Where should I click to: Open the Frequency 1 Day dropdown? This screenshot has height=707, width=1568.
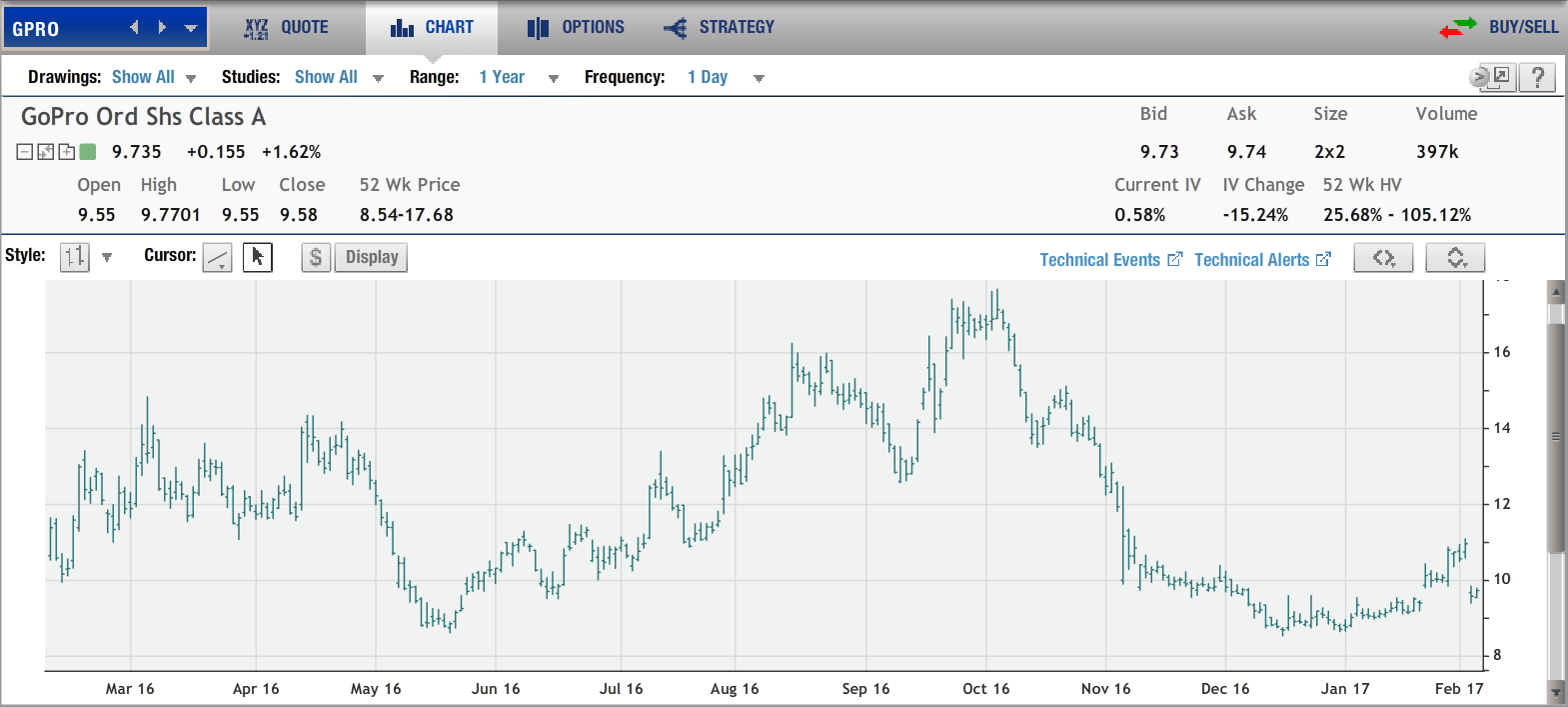click(726, 77)
